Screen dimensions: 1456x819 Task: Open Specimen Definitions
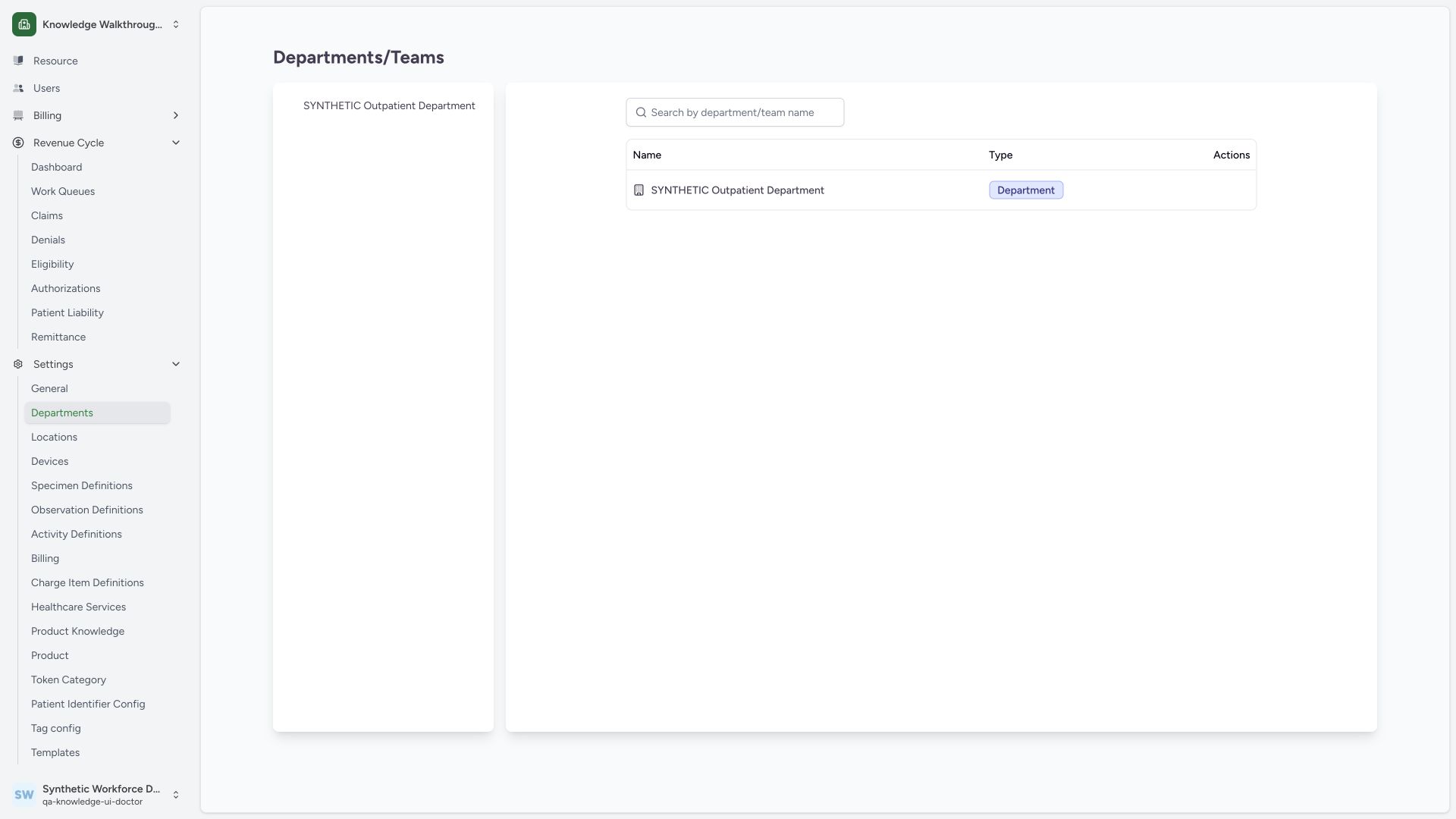coord(82,485)
